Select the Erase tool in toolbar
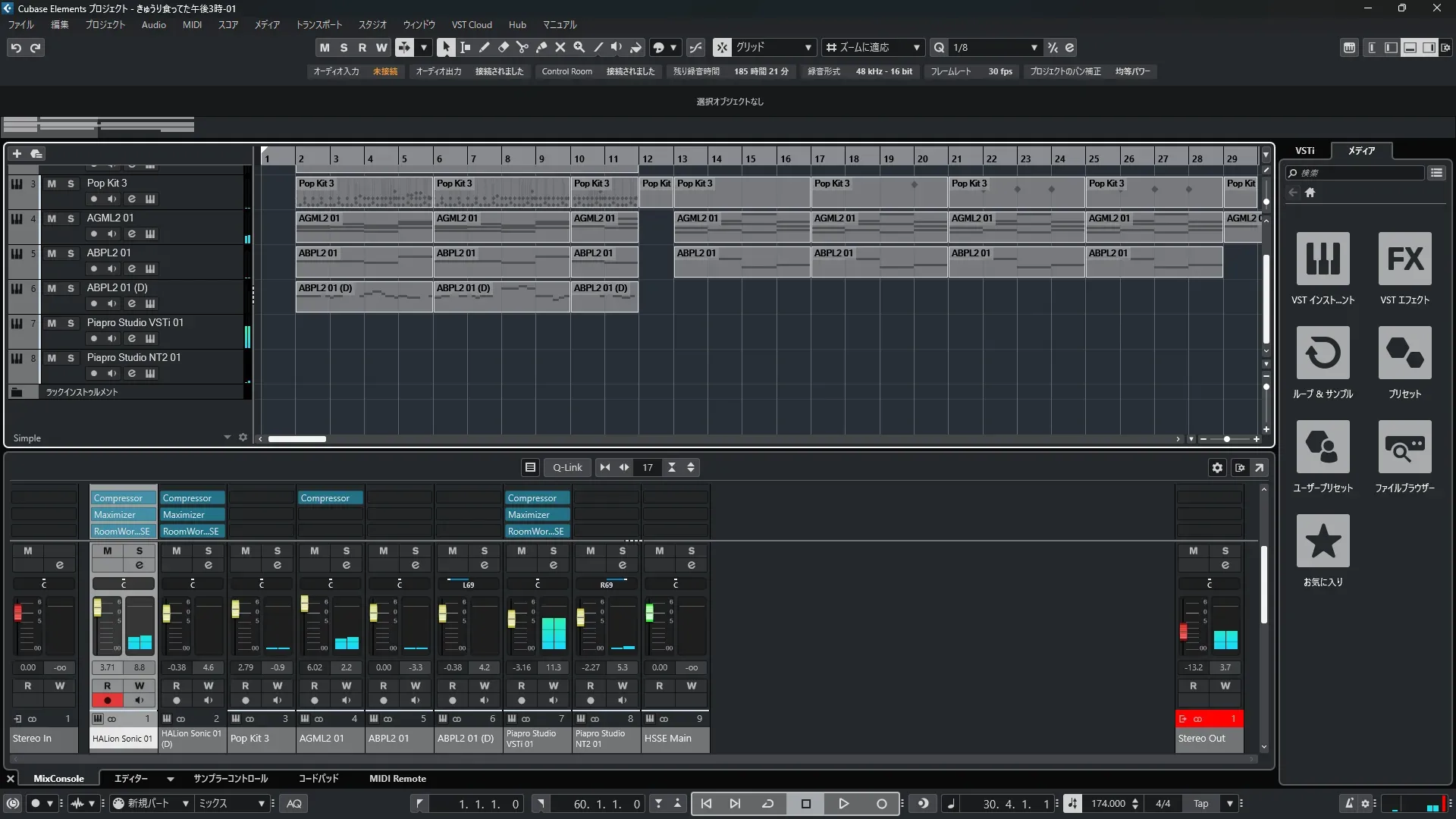This screenshot has width=1456, height=819. pyautogui.click(x=503, y=47)
